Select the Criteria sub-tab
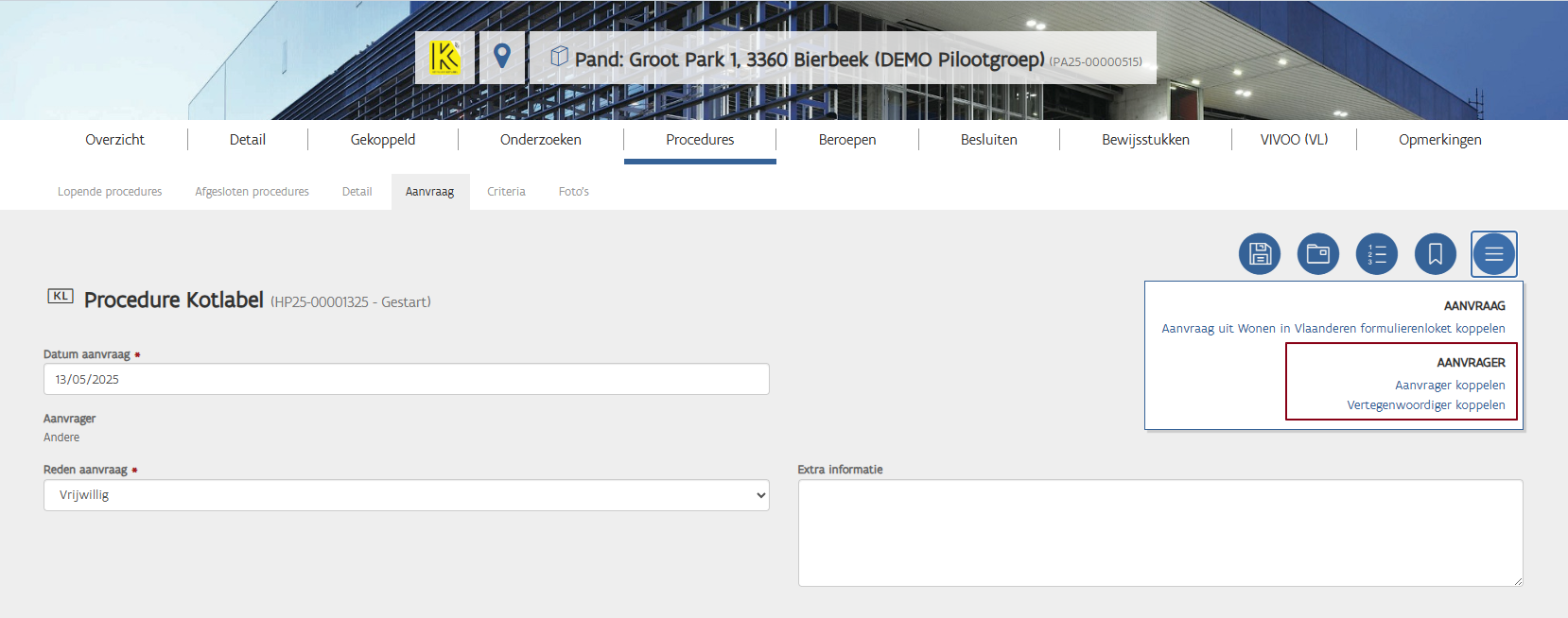 [x=506, y=192]
